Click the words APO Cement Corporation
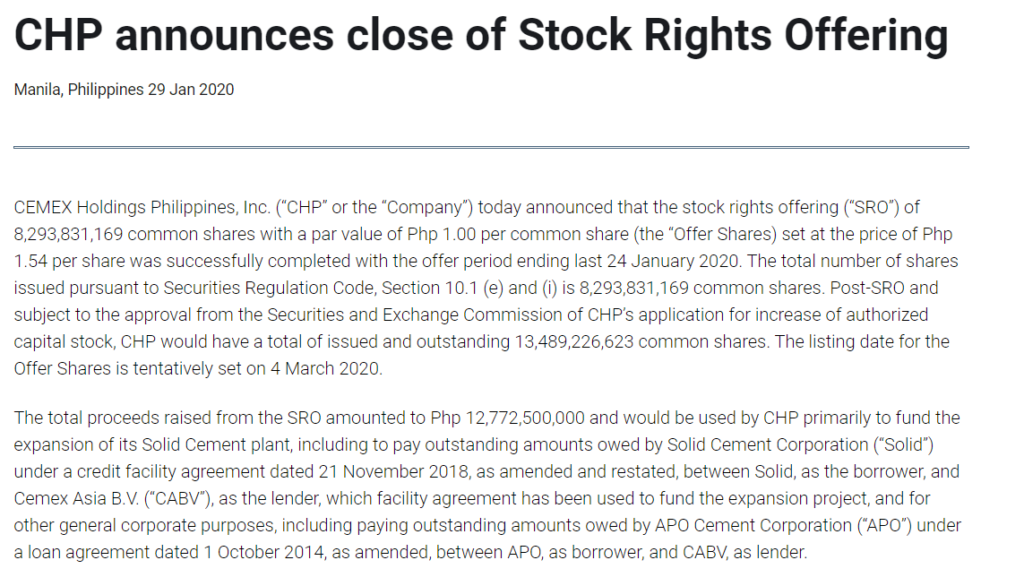The width and height of the screenshot is (1024, 586). click(x=753, y=525)
